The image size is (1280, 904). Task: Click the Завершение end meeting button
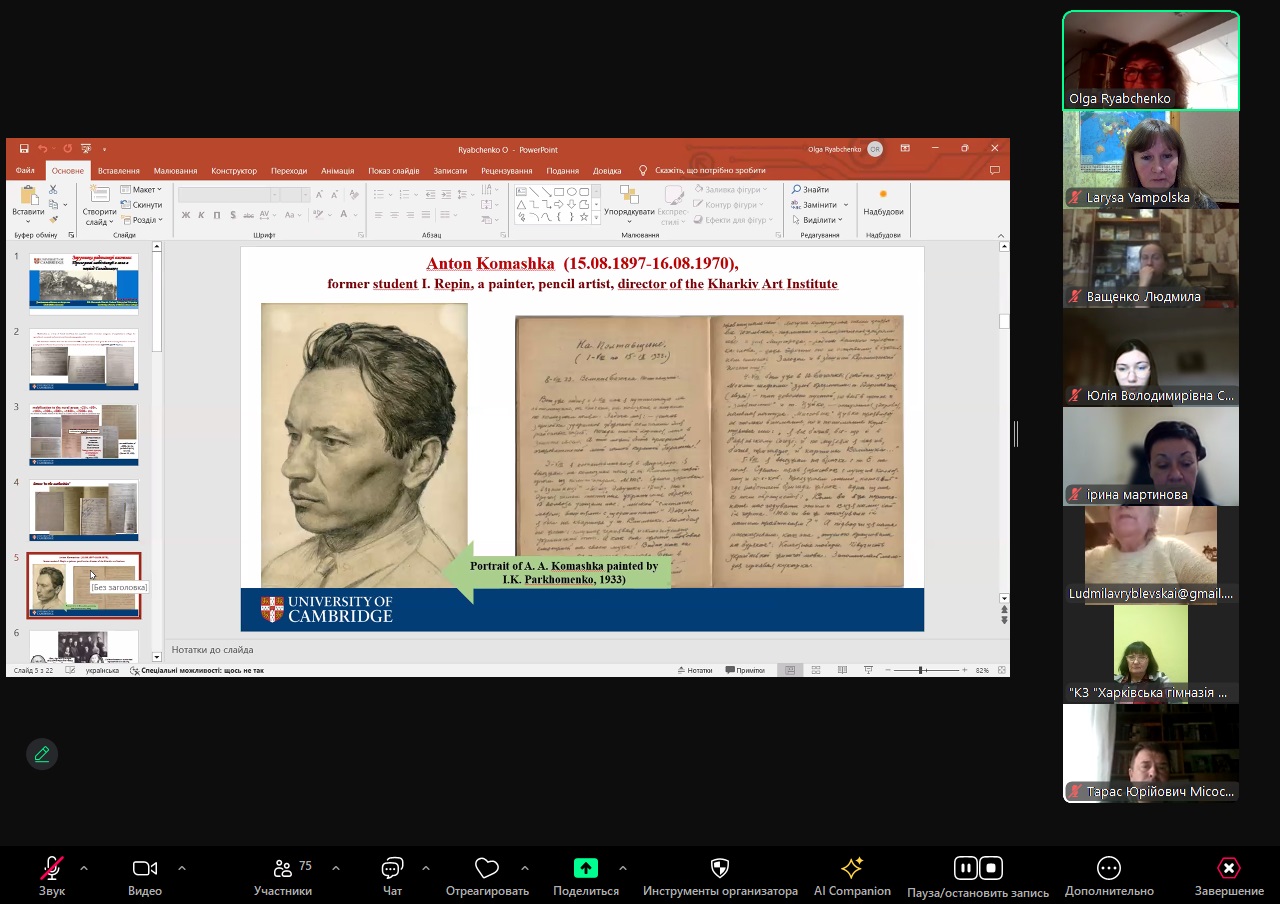point(1229,876)
